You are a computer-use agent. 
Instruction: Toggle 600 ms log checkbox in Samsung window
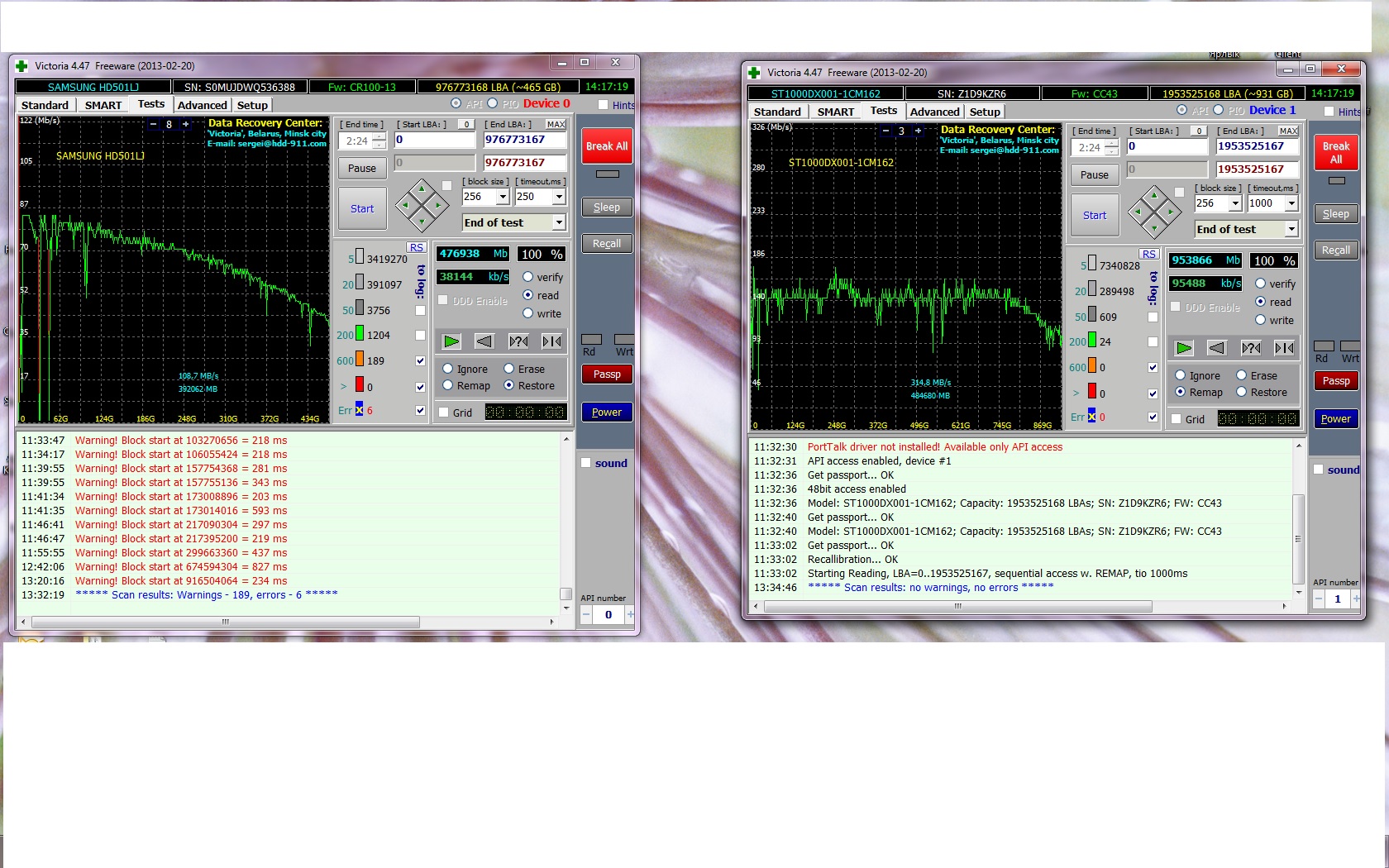tap(421, 360)
